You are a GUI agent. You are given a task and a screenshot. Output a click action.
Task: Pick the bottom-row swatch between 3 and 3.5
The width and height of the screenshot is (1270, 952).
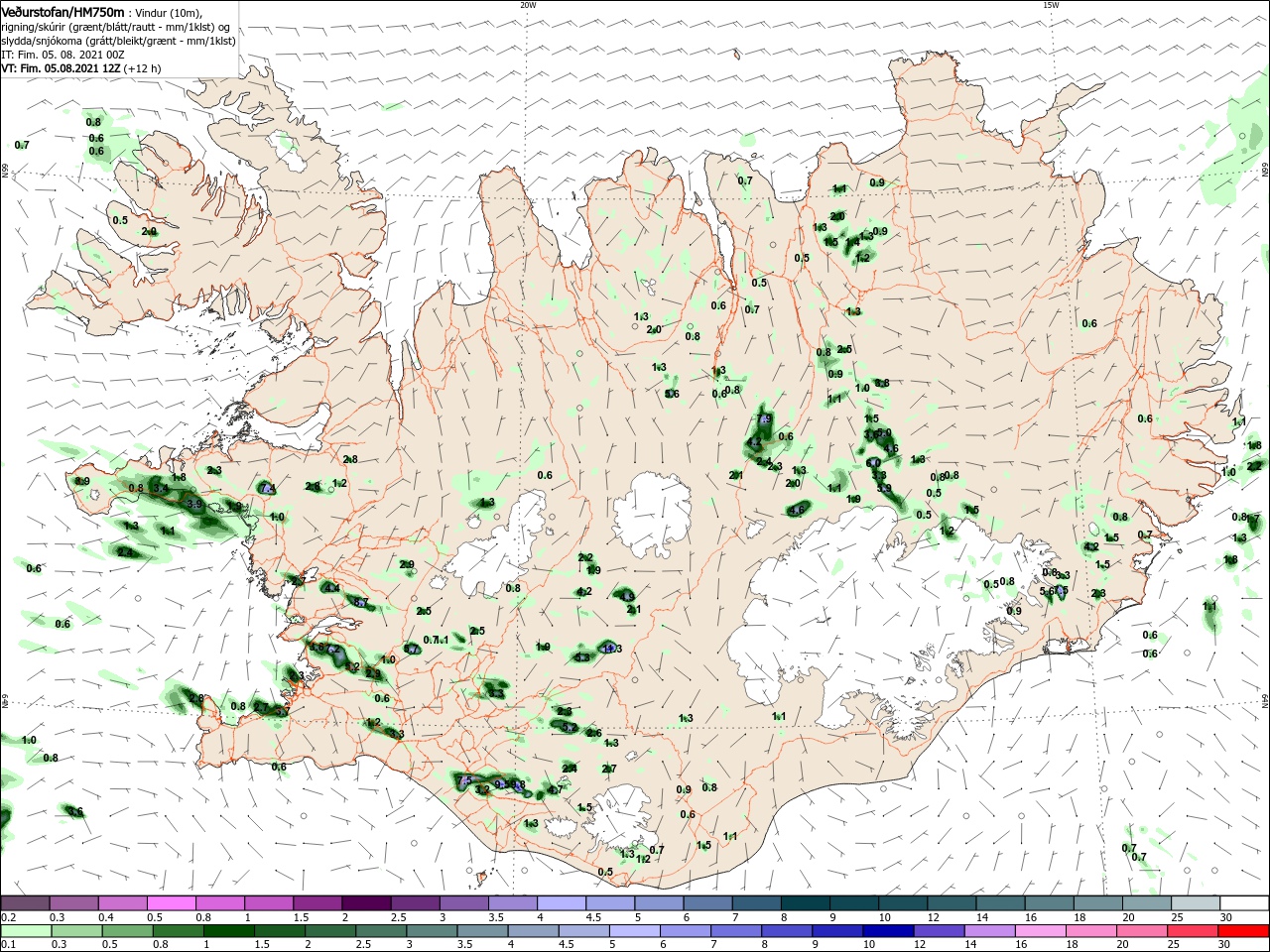click(x=432, y=930)
